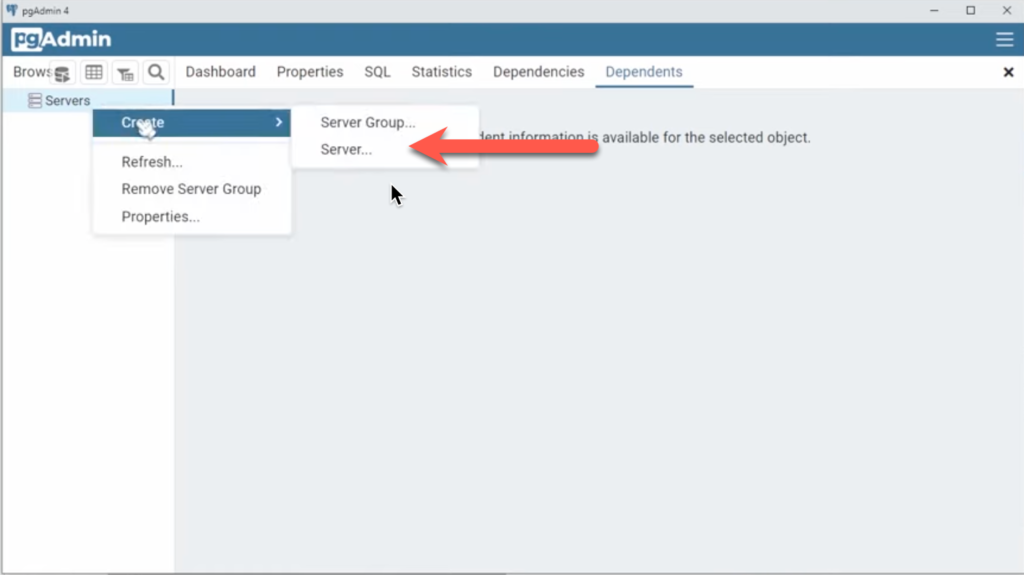Minimize the pgAdmin 4 window
1024x575 pixels.
[935, 10]
